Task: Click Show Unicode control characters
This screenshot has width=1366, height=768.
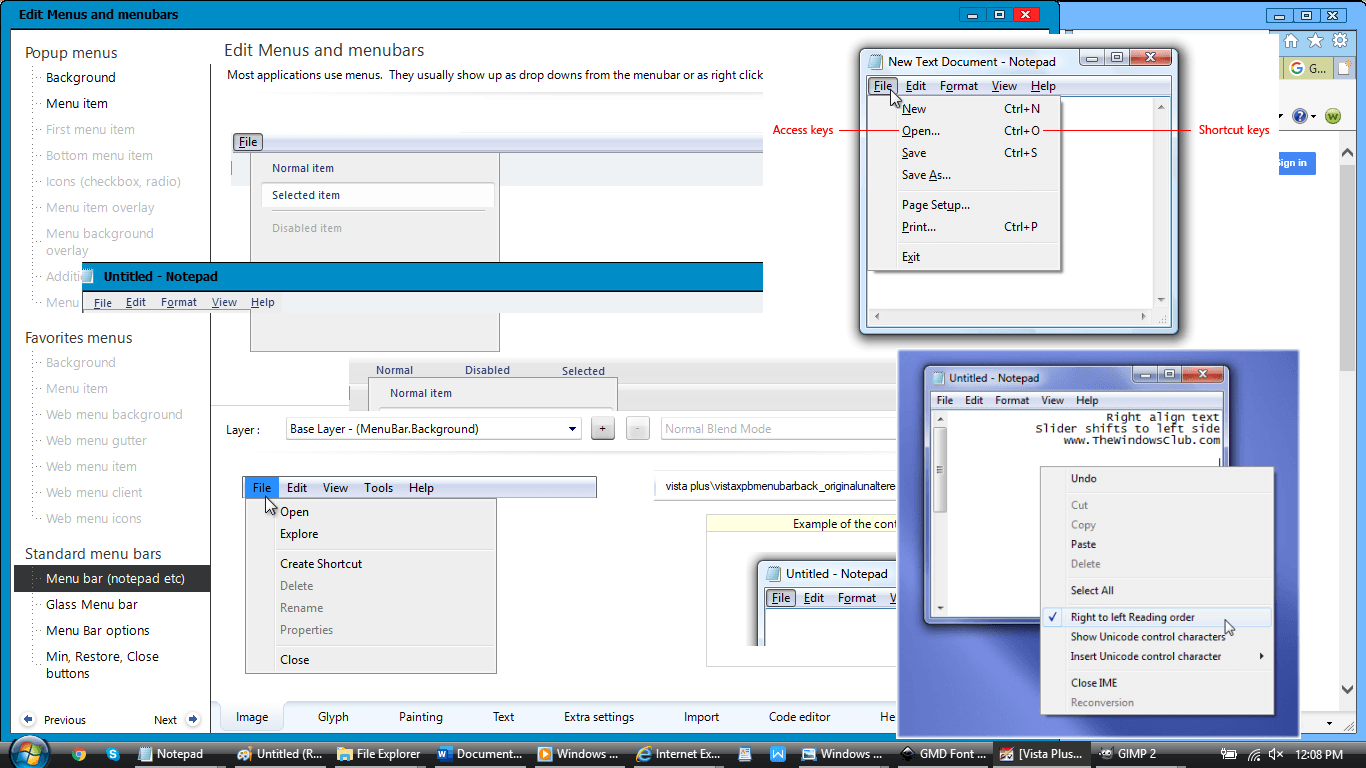Action: click(1148, 637)
